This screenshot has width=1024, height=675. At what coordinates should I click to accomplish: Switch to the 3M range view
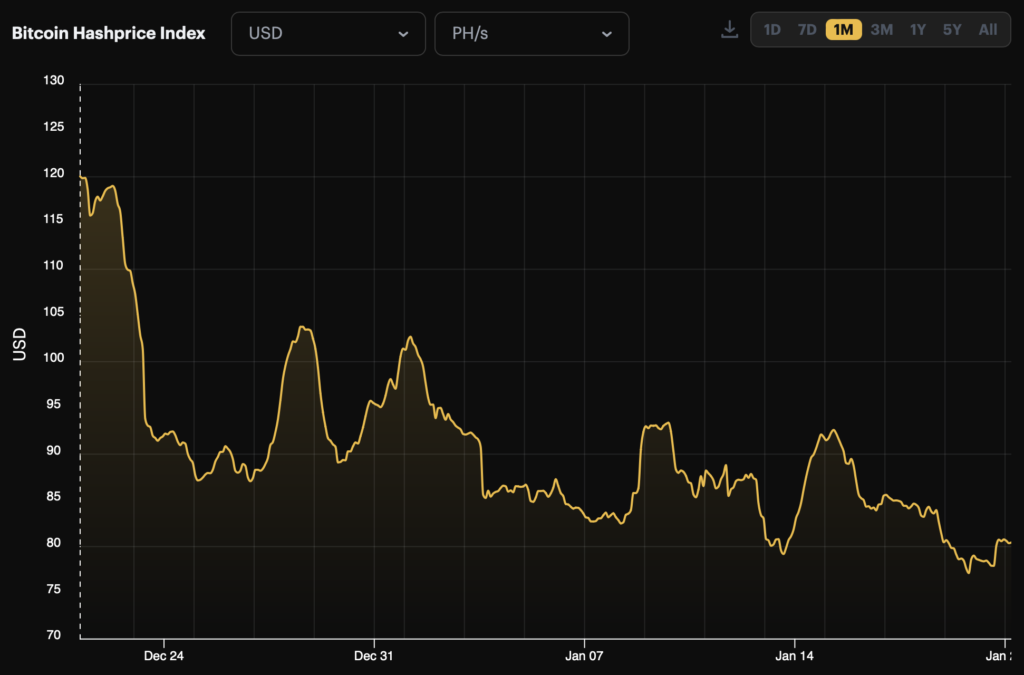pos(881,30)
